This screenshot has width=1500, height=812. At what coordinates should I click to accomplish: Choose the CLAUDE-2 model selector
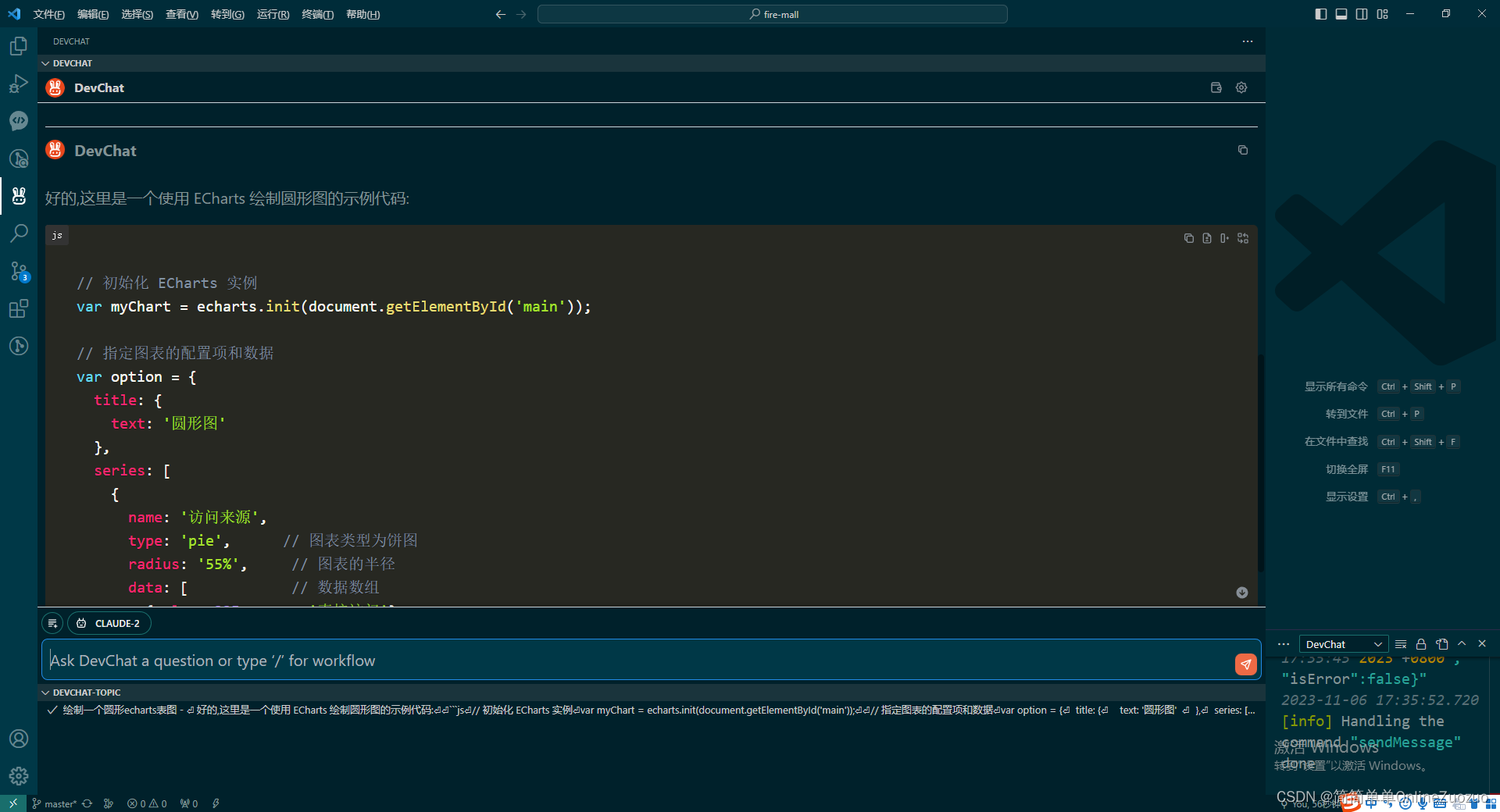pos(109,623)
